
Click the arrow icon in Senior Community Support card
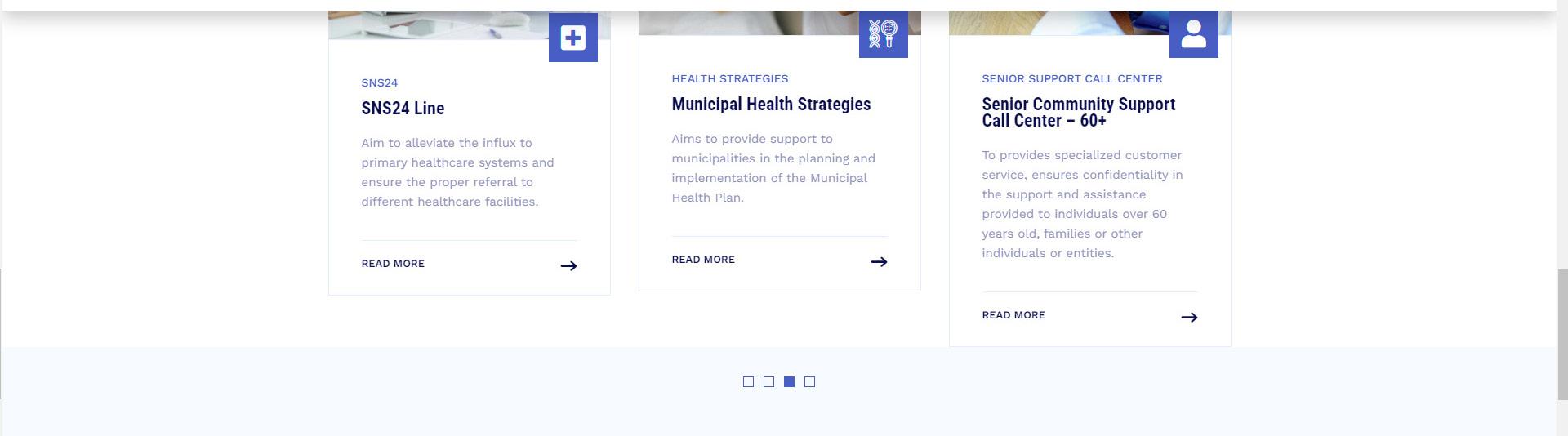(1190, 317)
